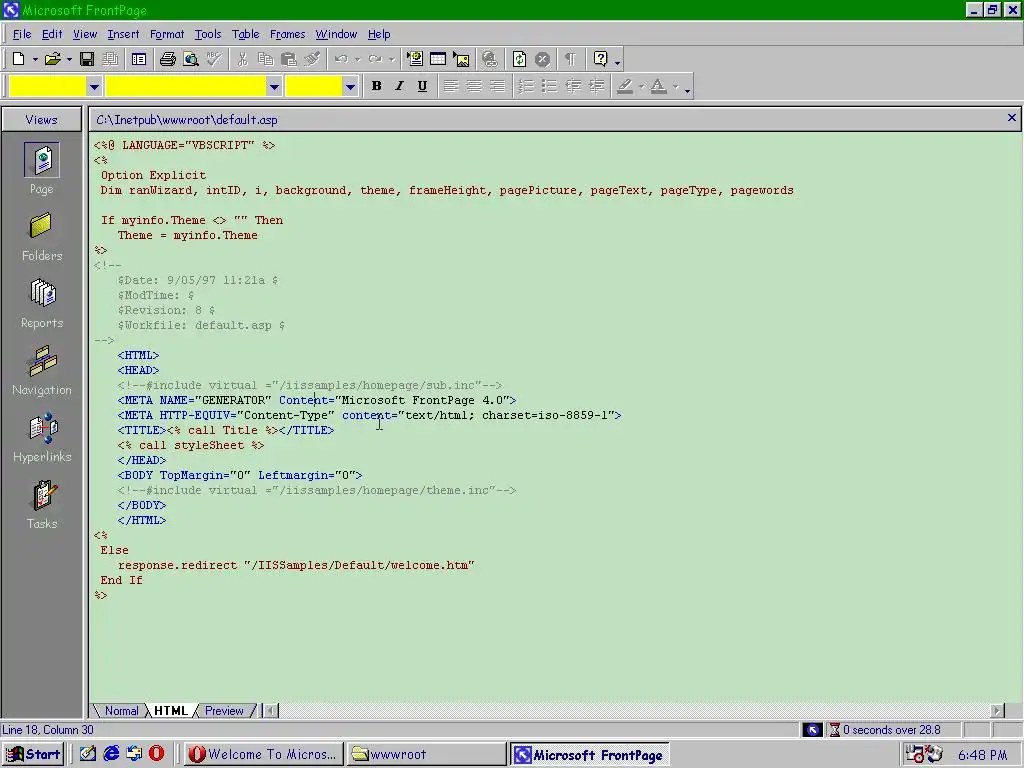Toggle Align Right

(498, 86)
